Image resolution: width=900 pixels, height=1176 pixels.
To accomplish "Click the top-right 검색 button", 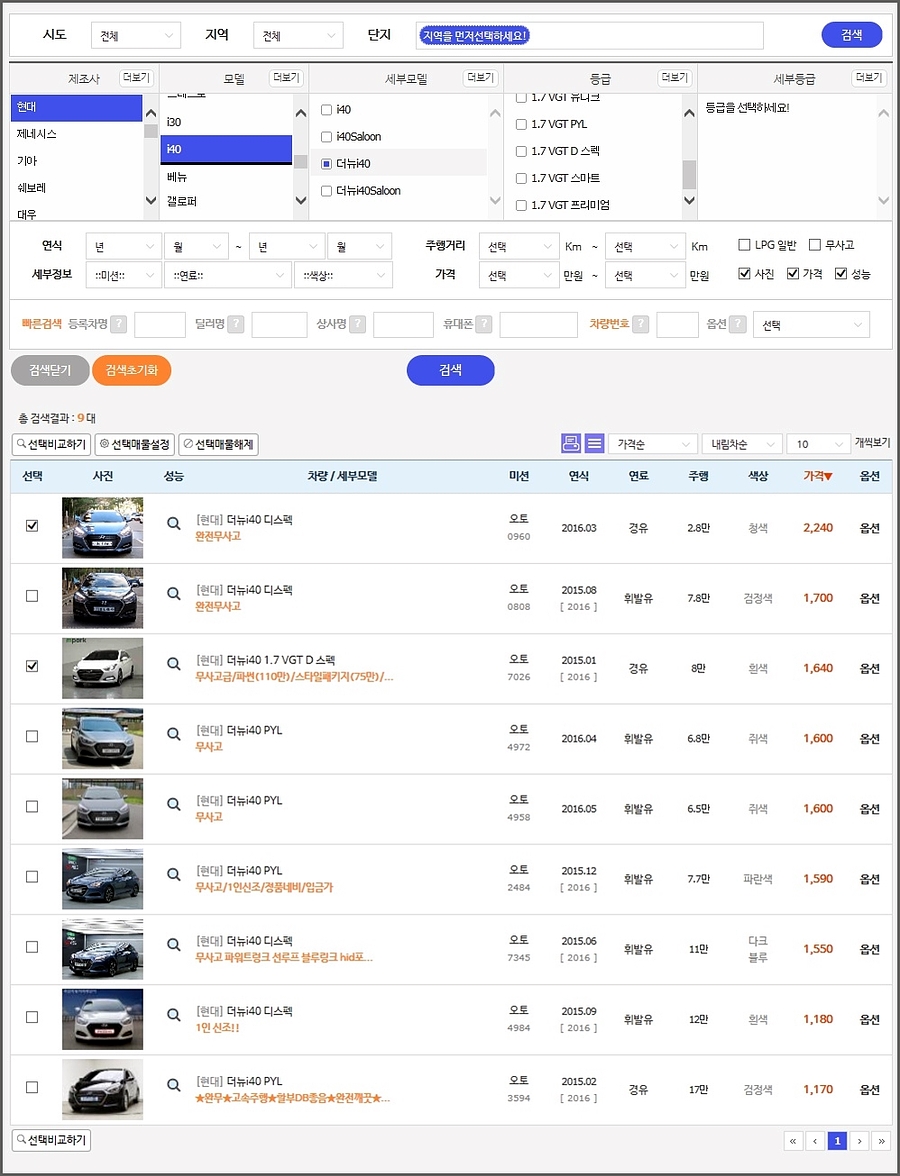I will 851,34.
